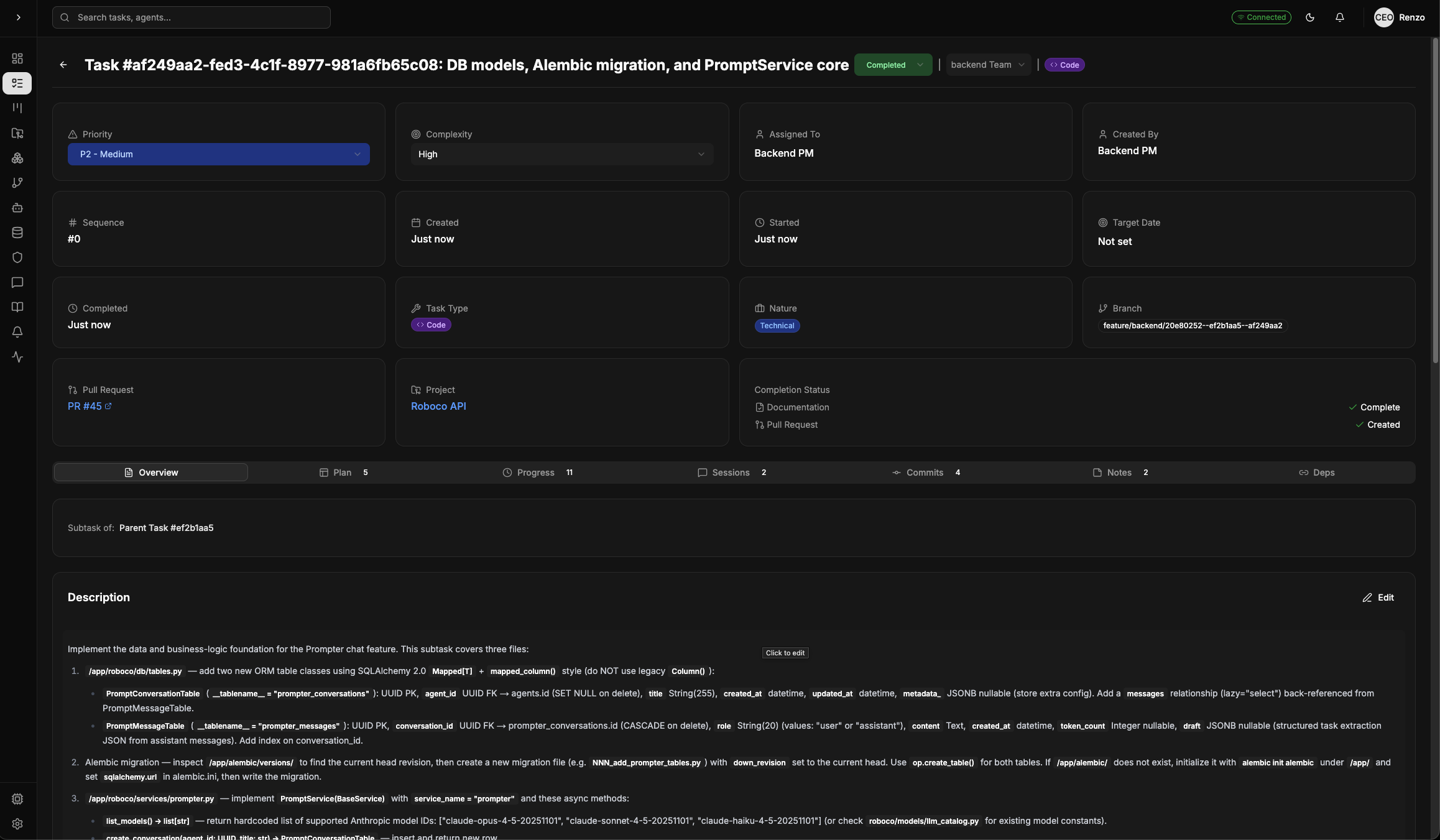This screenshot has height=840, width=1440.
Task: Open the stacked cubes icon in sidebar
Action: click(17, 158)
